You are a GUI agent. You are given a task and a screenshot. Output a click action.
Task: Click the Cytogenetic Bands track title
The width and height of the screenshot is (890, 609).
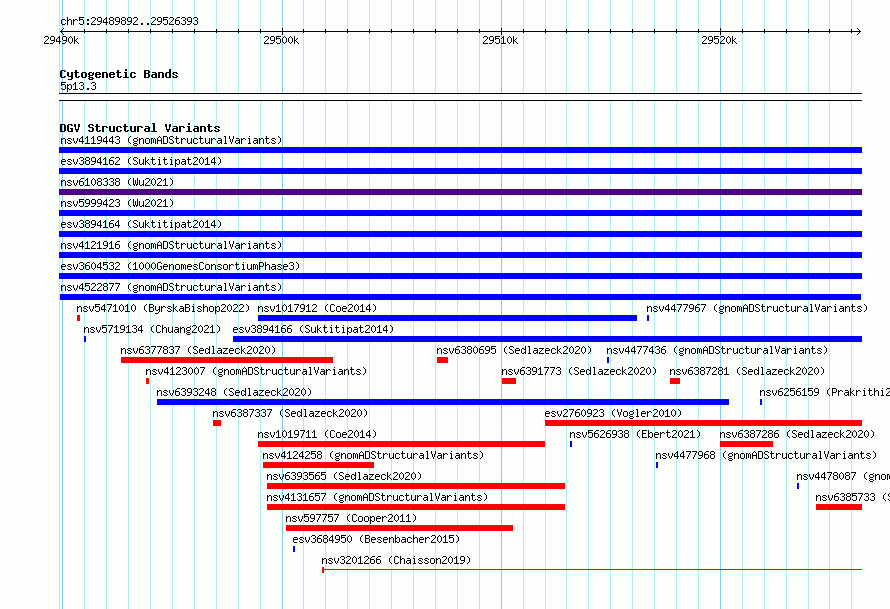click(119, 74)
